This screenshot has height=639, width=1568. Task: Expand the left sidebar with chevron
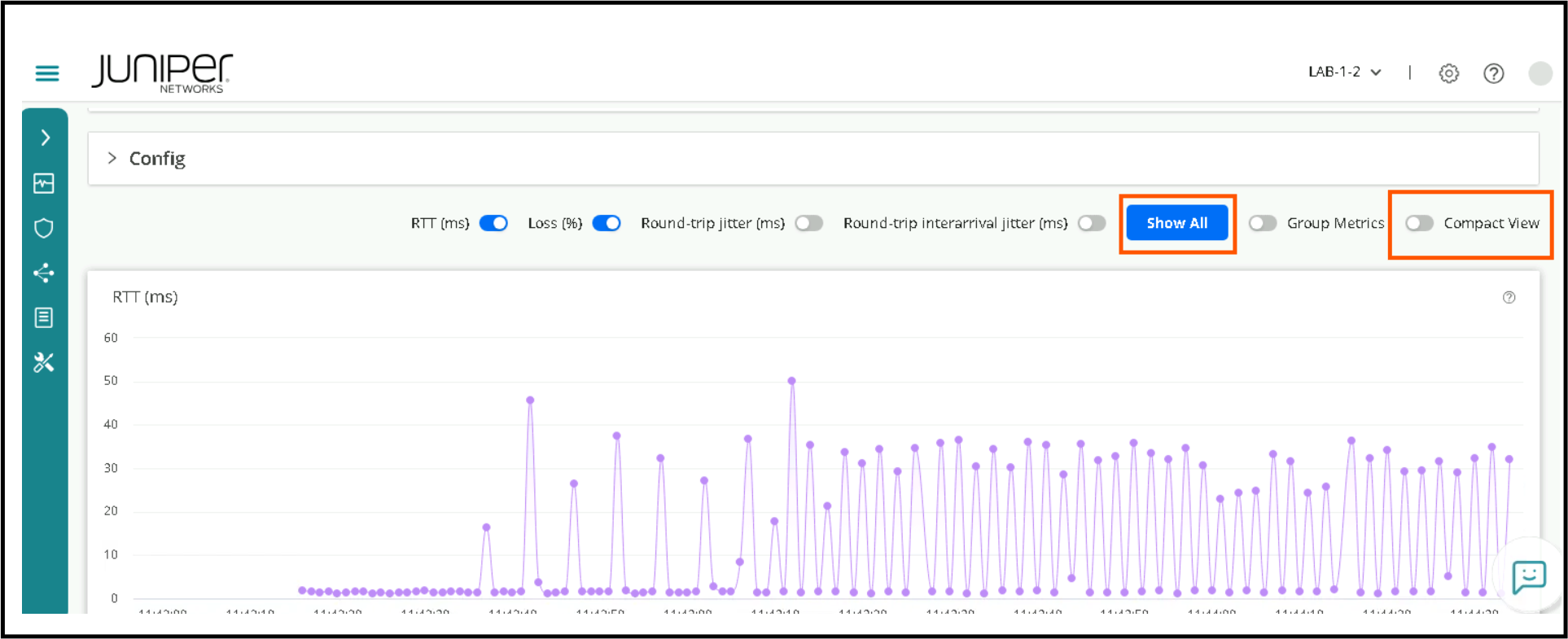pyautogui.click(x=46, y=138)
